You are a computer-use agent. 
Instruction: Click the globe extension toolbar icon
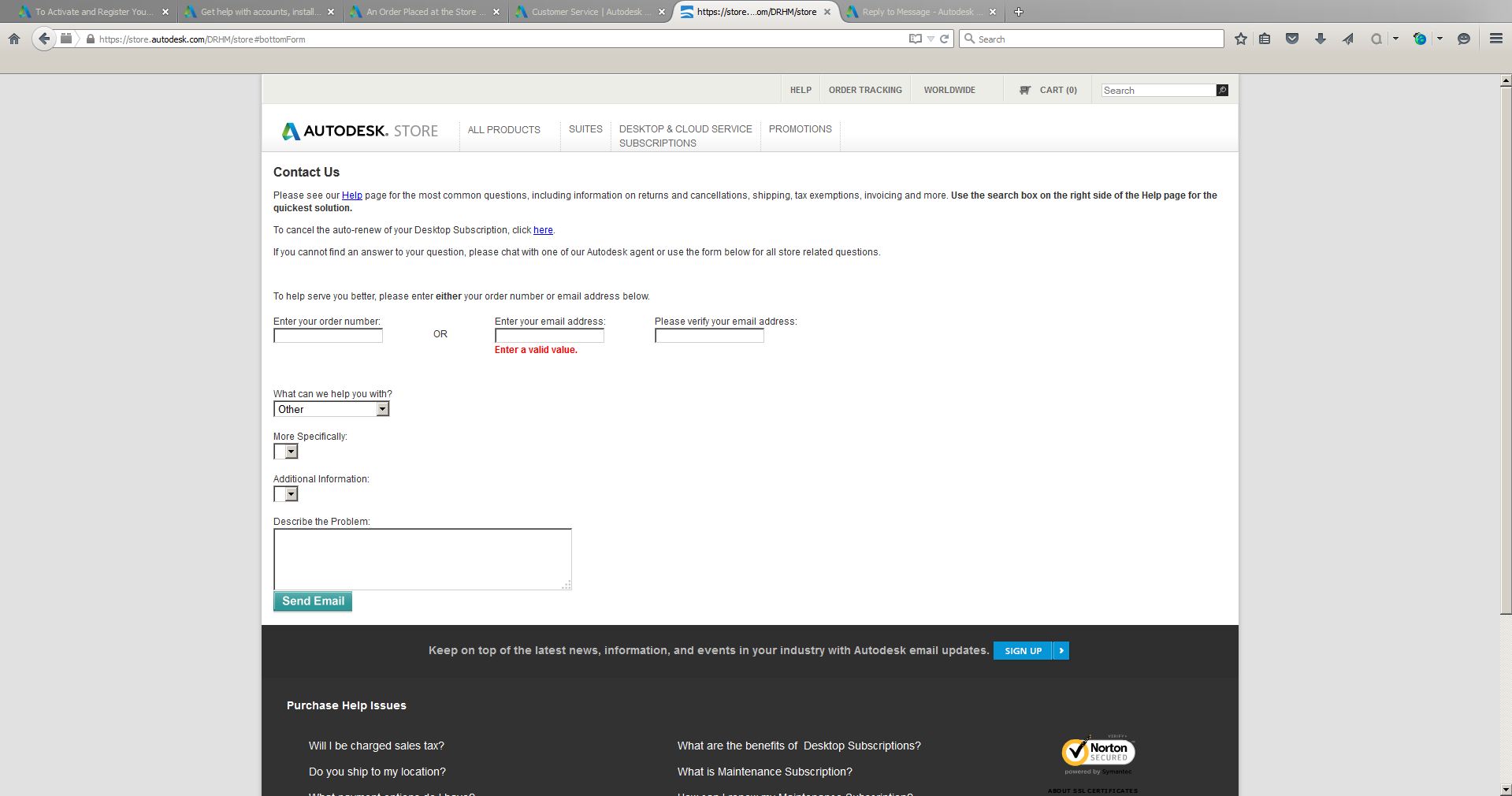pyautogui.click(x=1421, y=39)
